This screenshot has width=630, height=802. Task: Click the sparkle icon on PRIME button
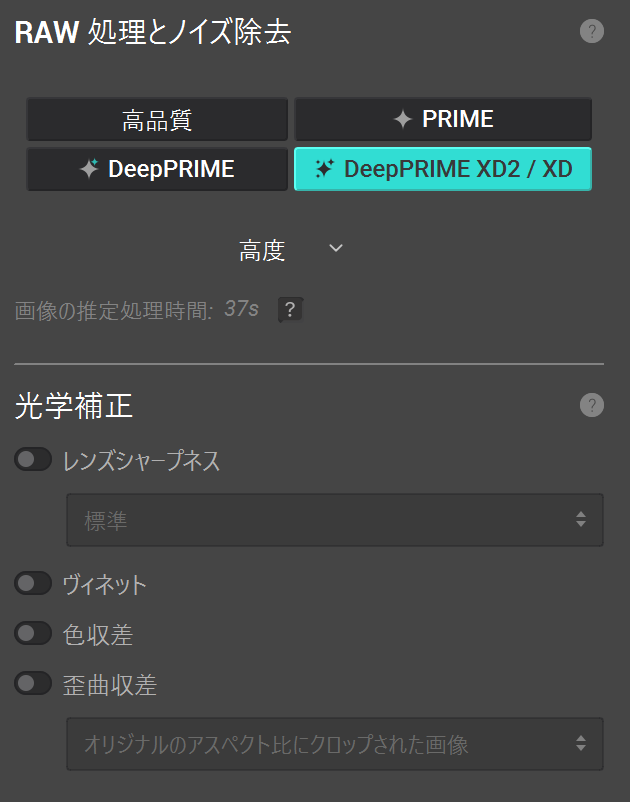[x=403, y=120]
